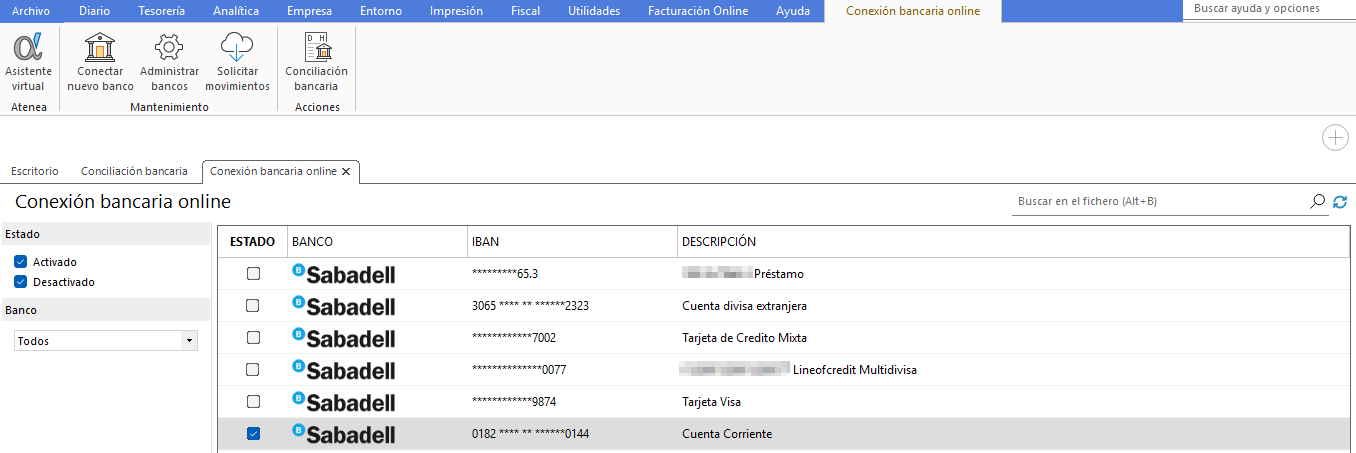1356x453 pixels.
Task: Click the Préstamo description
Action: tap(779, 274)
